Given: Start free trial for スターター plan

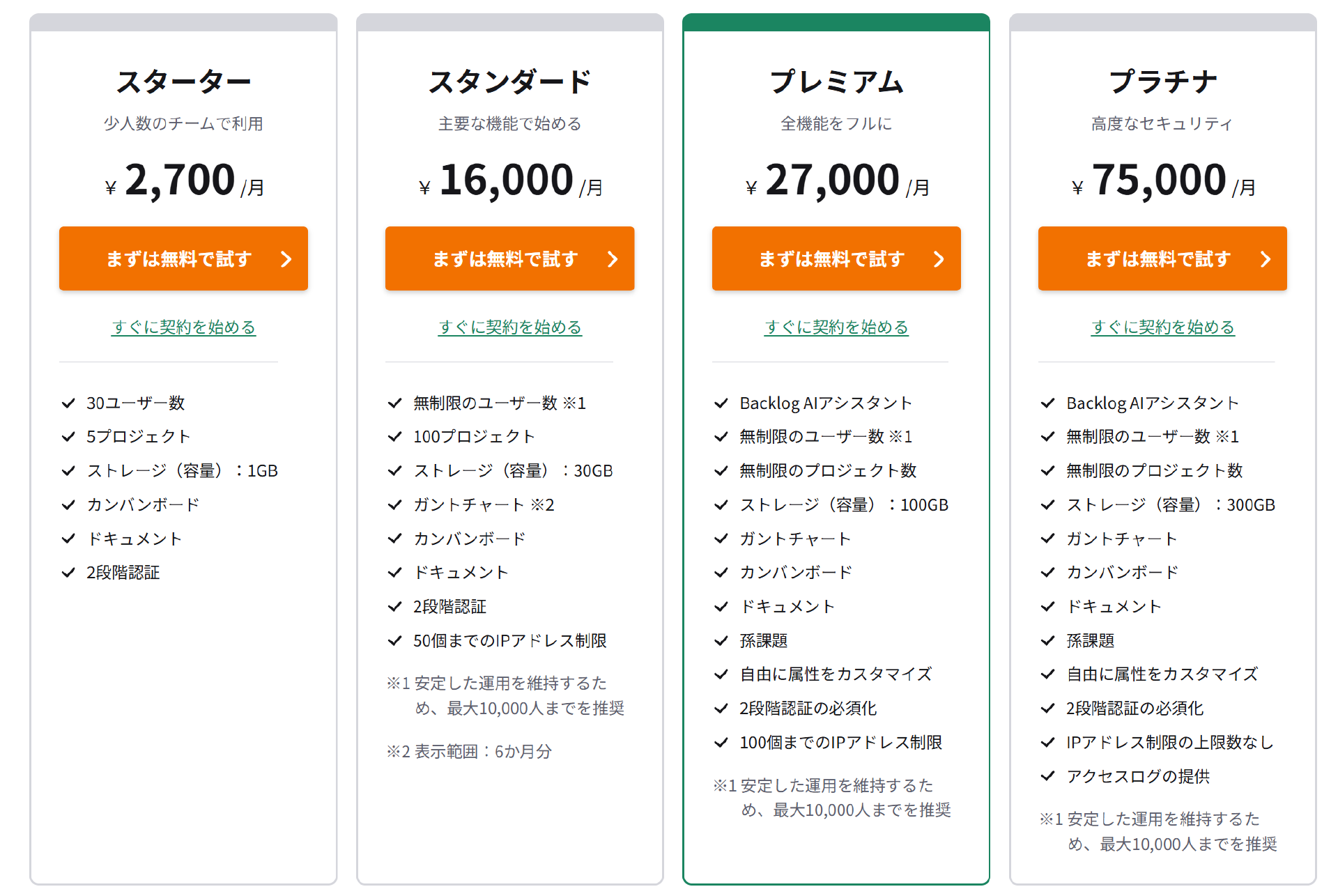Looking at the screenshot, I should pos(183,258).
